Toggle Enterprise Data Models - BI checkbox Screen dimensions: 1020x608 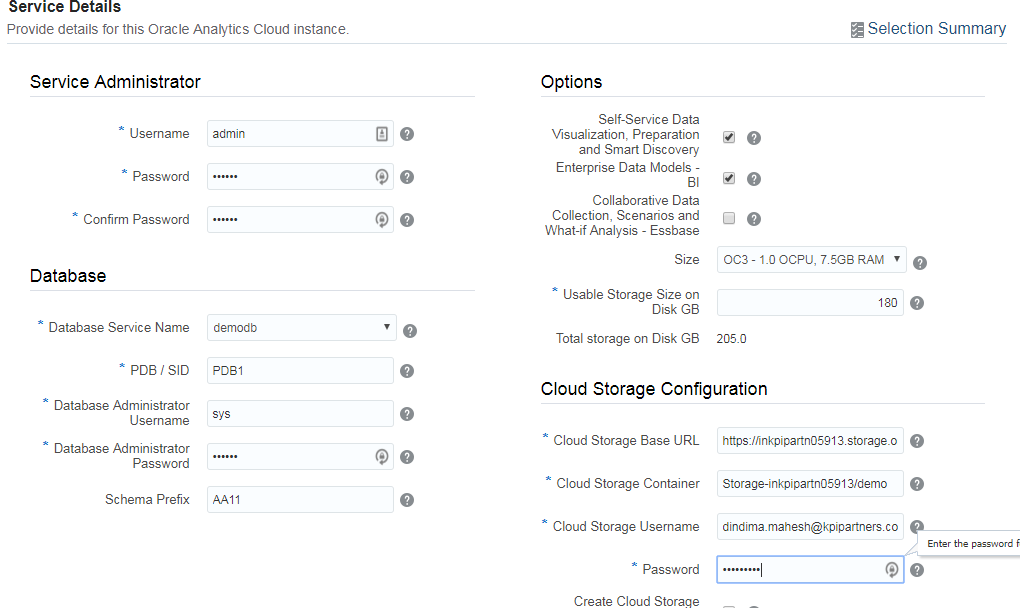pos(729,178)
